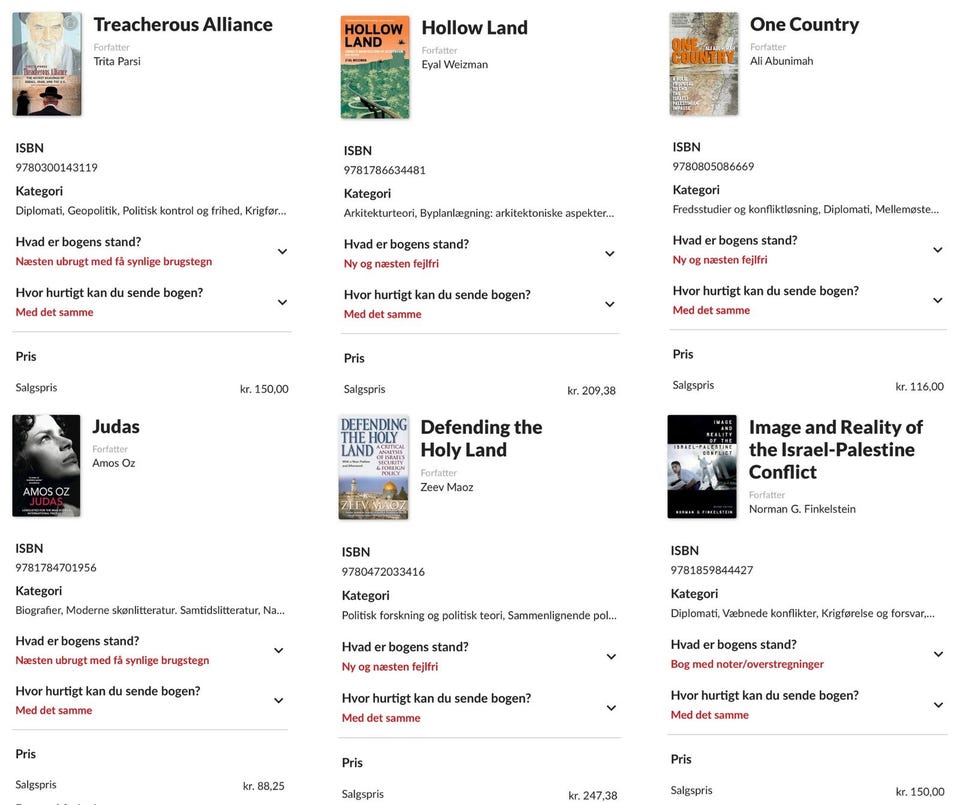Expand book condition chevron for One Country

[938, 250]
